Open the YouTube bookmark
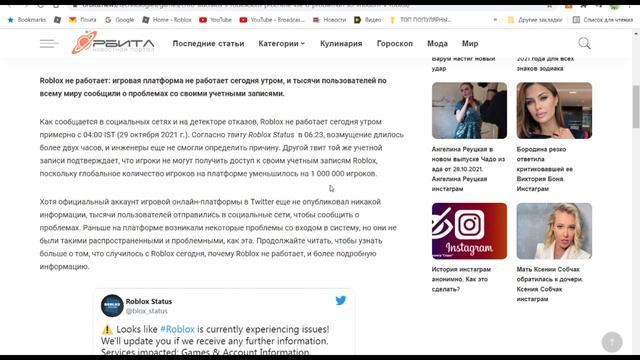This screenshot has width=640, height=360. pos(215,20)
